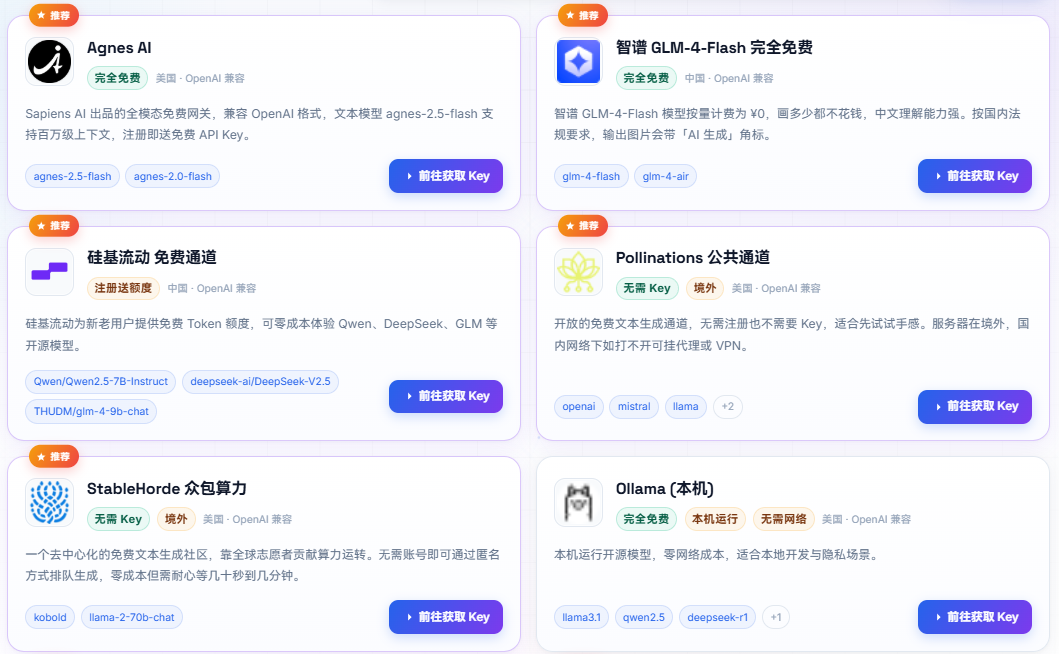The width and height of the screenshot is (1059, 654).
Task: Click the 完全免费 badge on Agnes AI
Action: click(118, 78)
